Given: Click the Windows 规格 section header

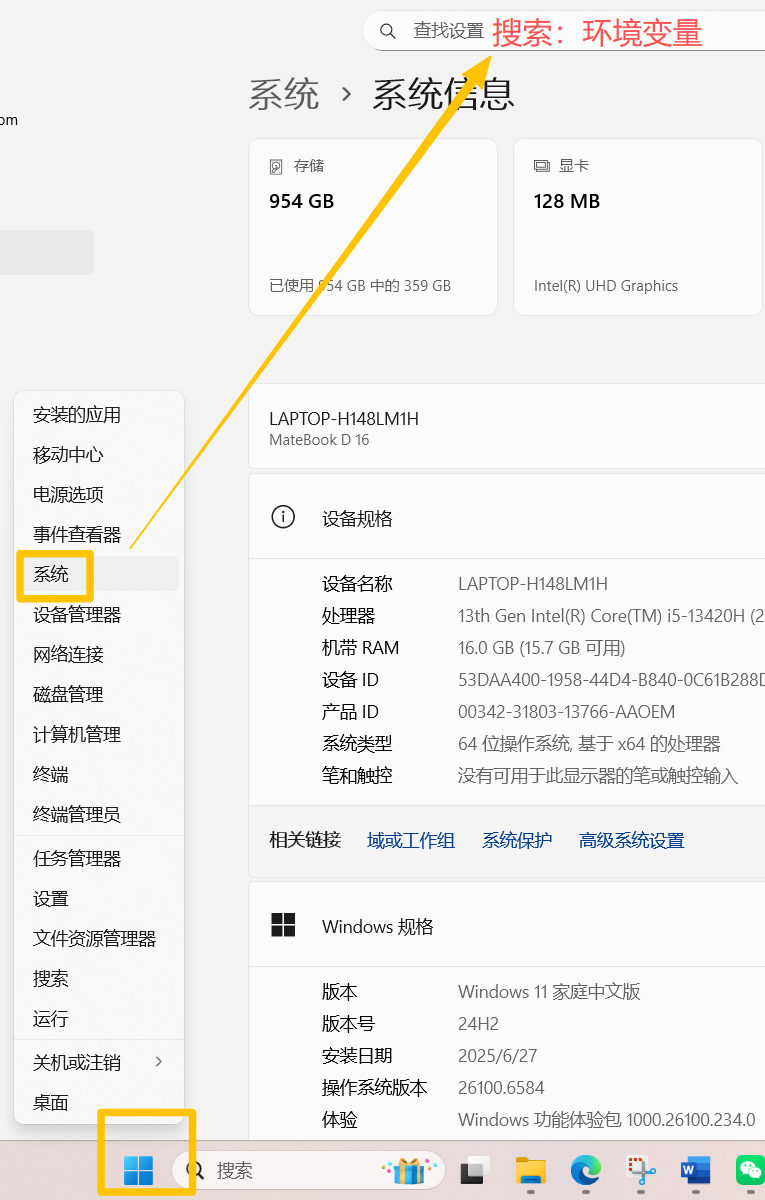Looking at the screenshot, I should click(507, 925).
